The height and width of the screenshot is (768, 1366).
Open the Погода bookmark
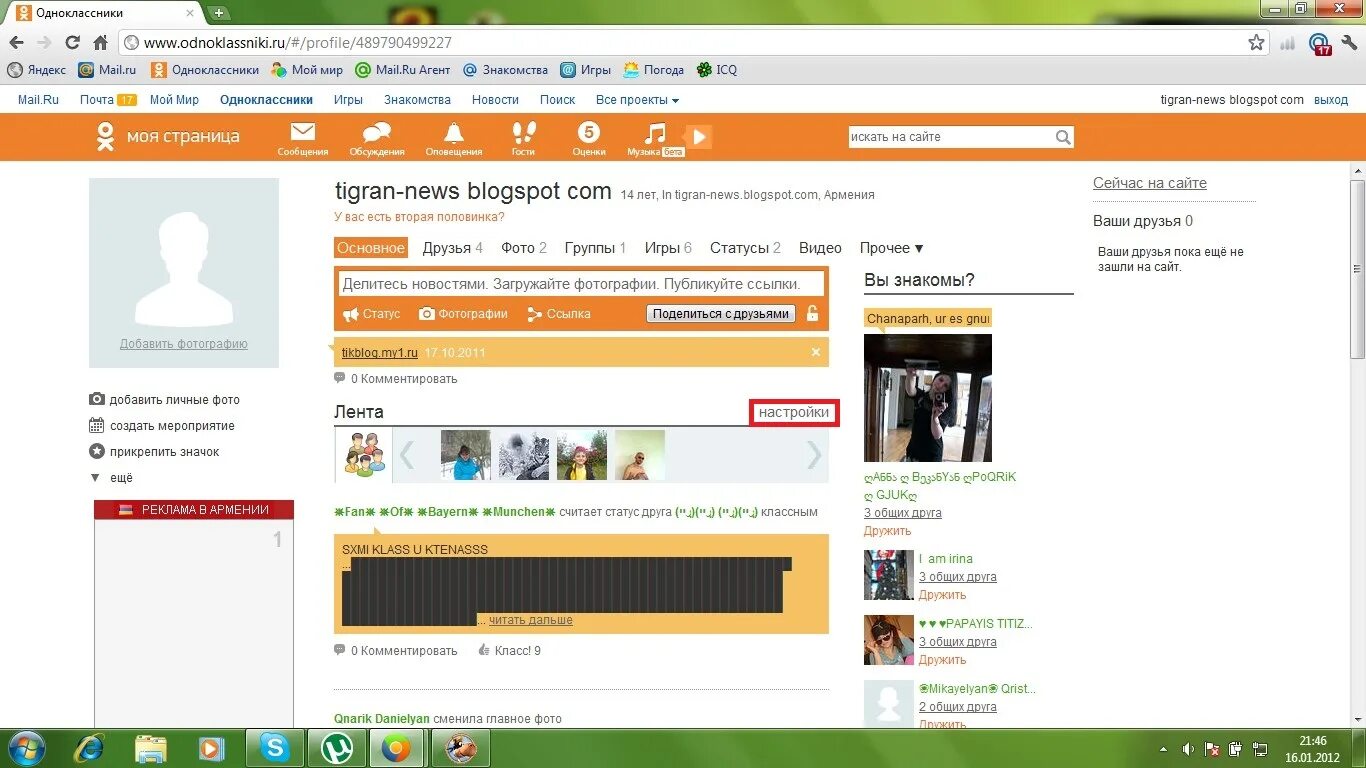(654, 70)
